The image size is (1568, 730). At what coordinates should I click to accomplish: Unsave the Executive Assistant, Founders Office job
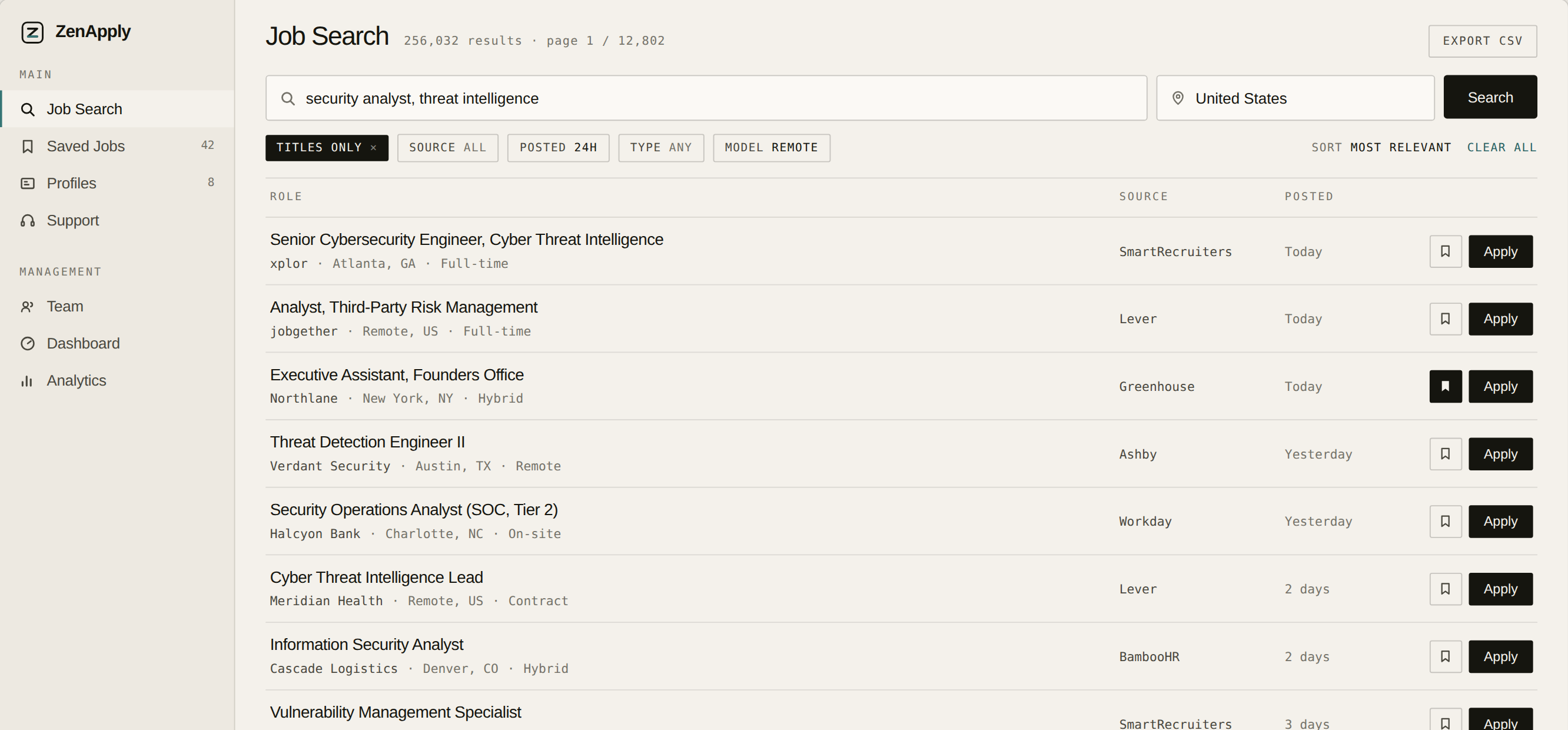1446,387
